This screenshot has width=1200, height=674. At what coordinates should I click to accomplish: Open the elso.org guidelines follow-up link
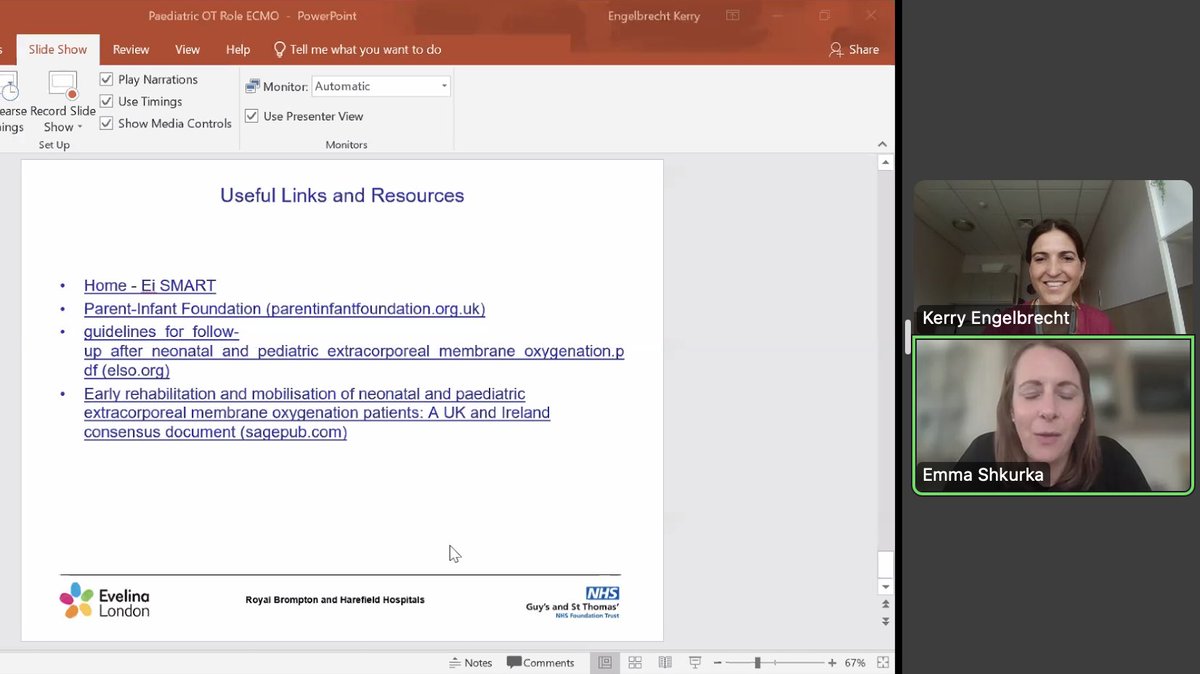(x=354, y=351)
